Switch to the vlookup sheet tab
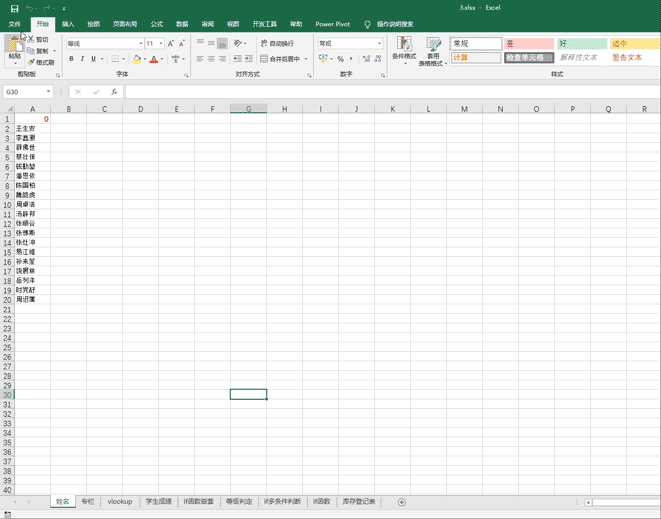 pyautogui.click(x=120, y=501)
